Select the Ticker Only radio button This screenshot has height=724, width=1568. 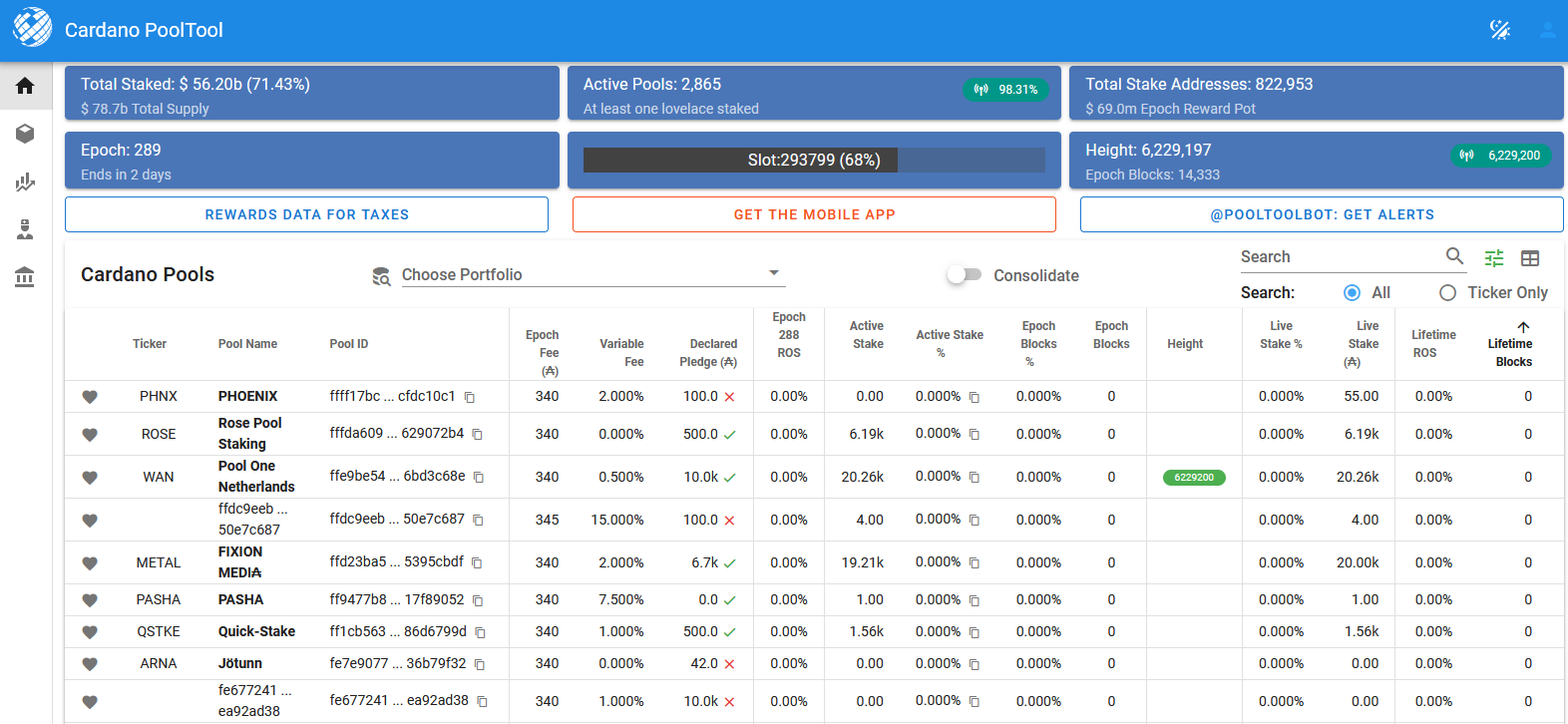(1447, 292)
